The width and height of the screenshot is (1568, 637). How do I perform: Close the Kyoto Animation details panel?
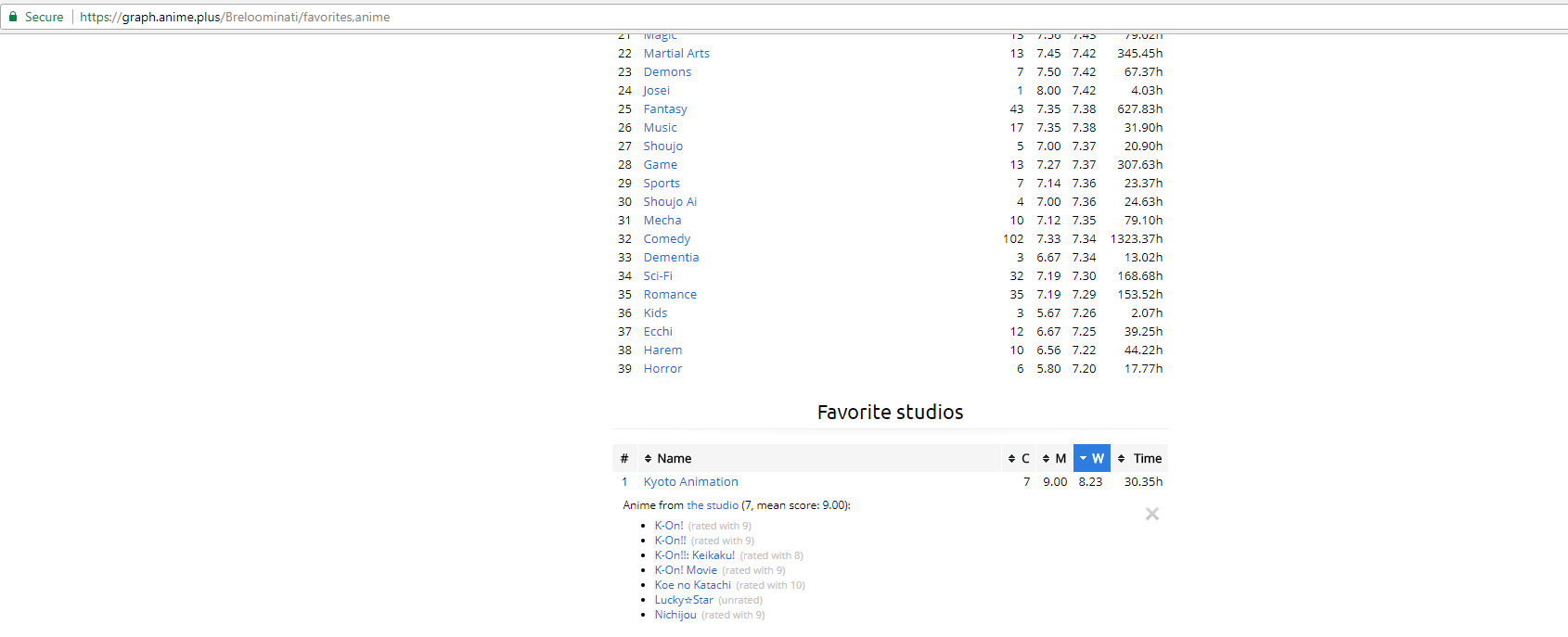coord(1151,514)
